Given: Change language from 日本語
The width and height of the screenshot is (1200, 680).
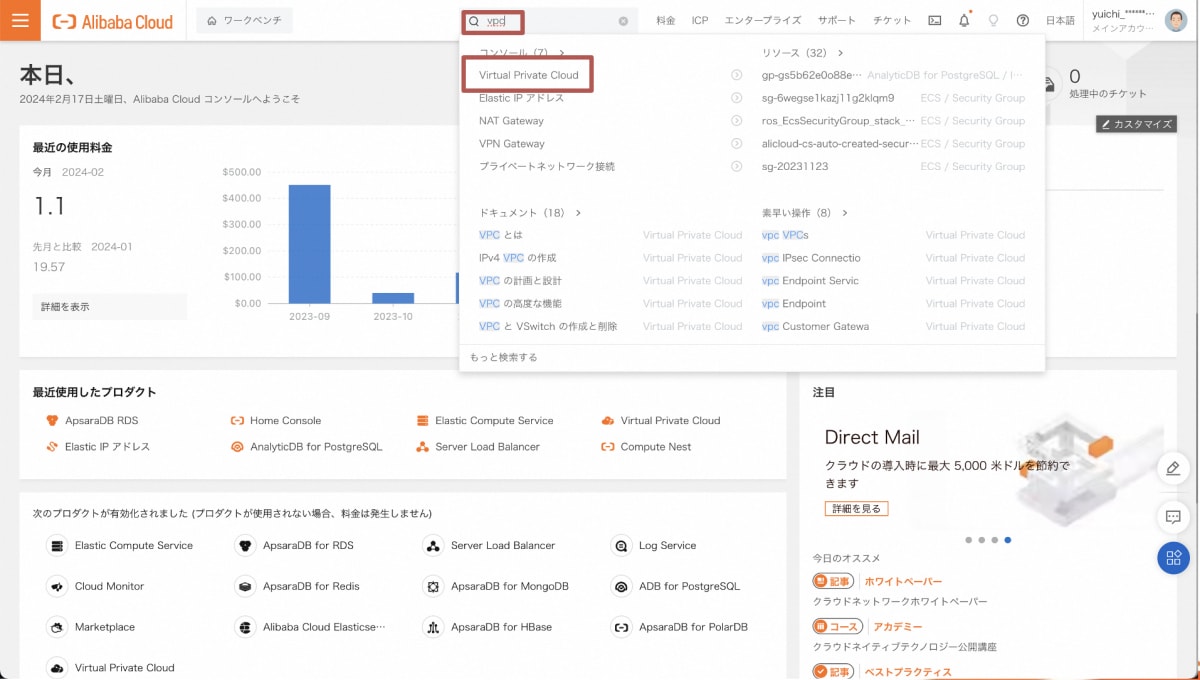Looking at the screenshot, I should pyautogui.click(x=1060, y=20).
